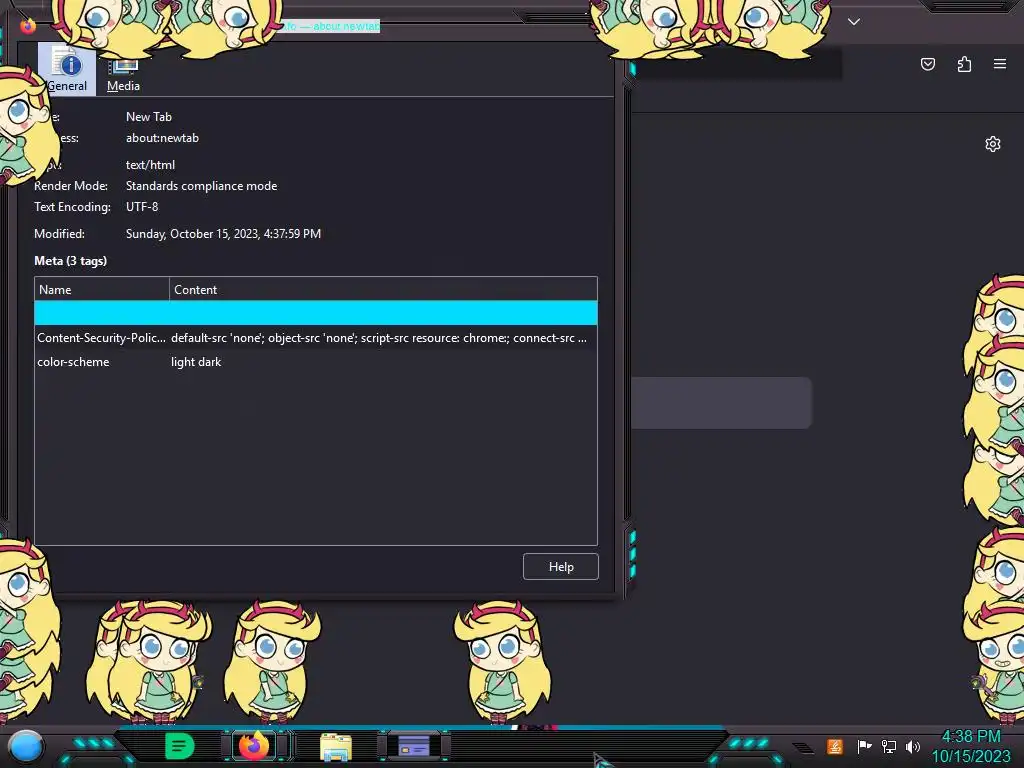The width and height of the screenshot is (1024, 768).
Task: Show hidden tray icons arrow
Action: [804, 748]
